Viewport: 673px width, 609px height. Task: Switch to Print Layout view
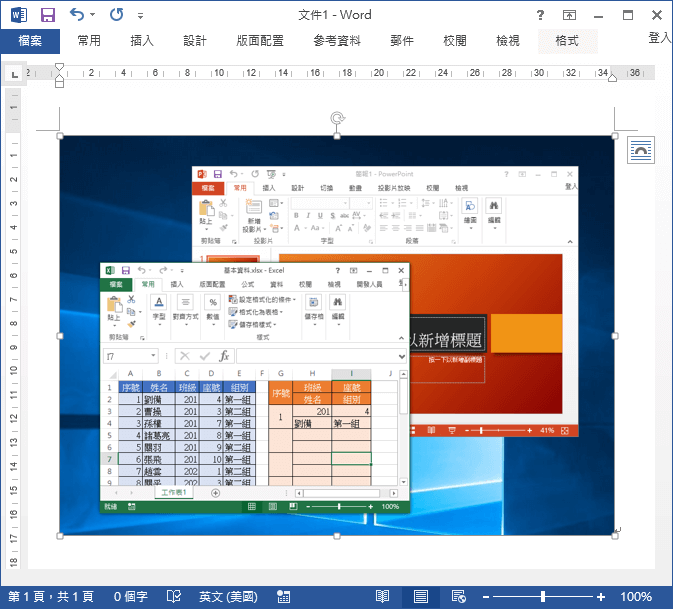click(421, 597)
